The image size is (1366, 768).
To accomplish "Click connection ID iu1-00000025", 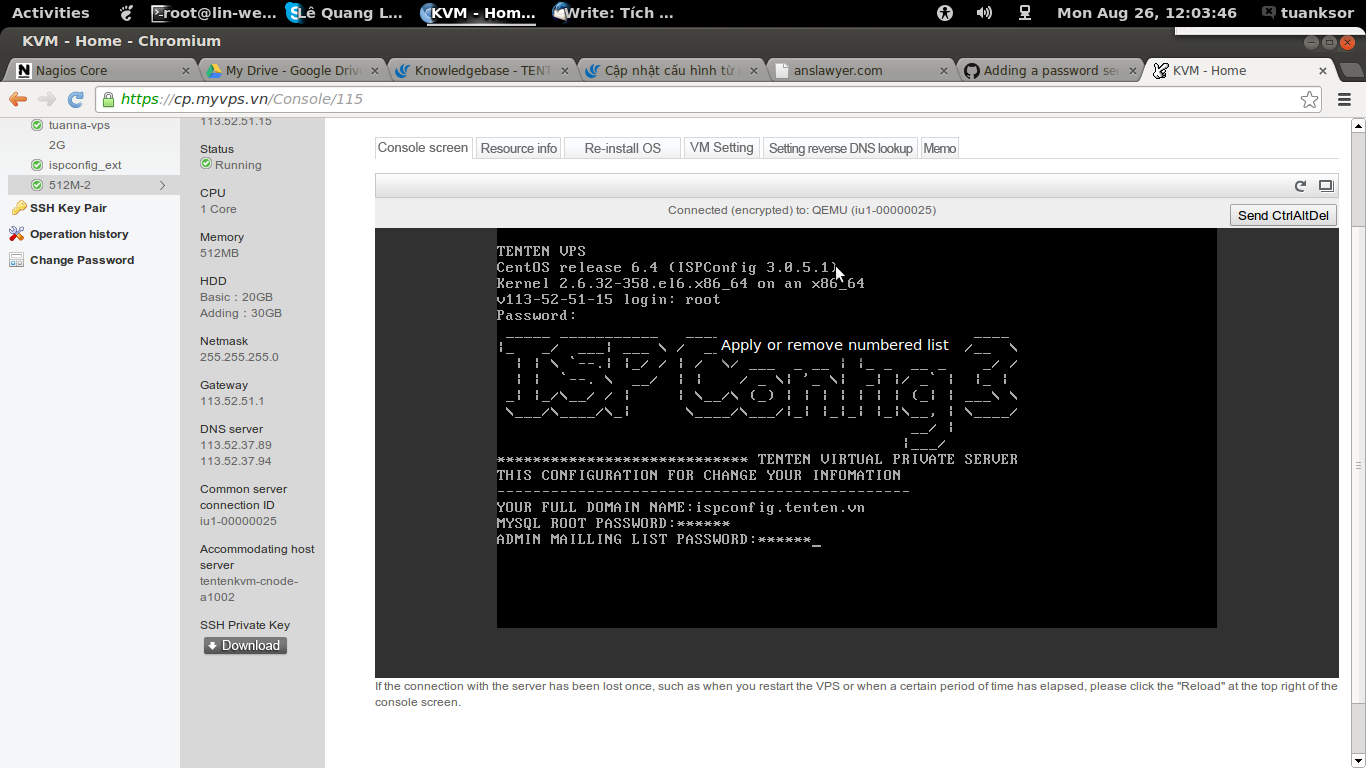I will 238,521.
